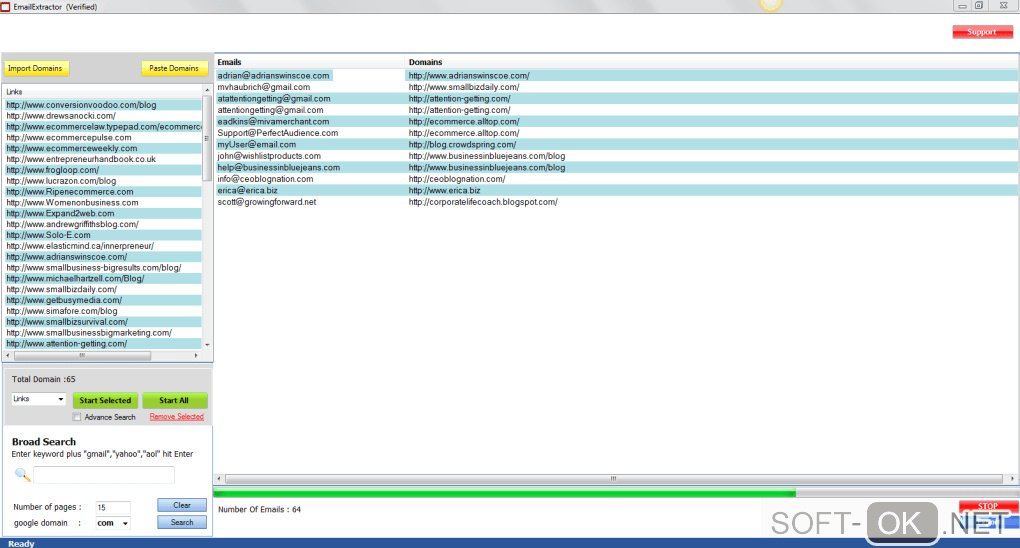
Task: Click the www.smallbizdaily.com domain cell
Action: (x=464, y=87)
